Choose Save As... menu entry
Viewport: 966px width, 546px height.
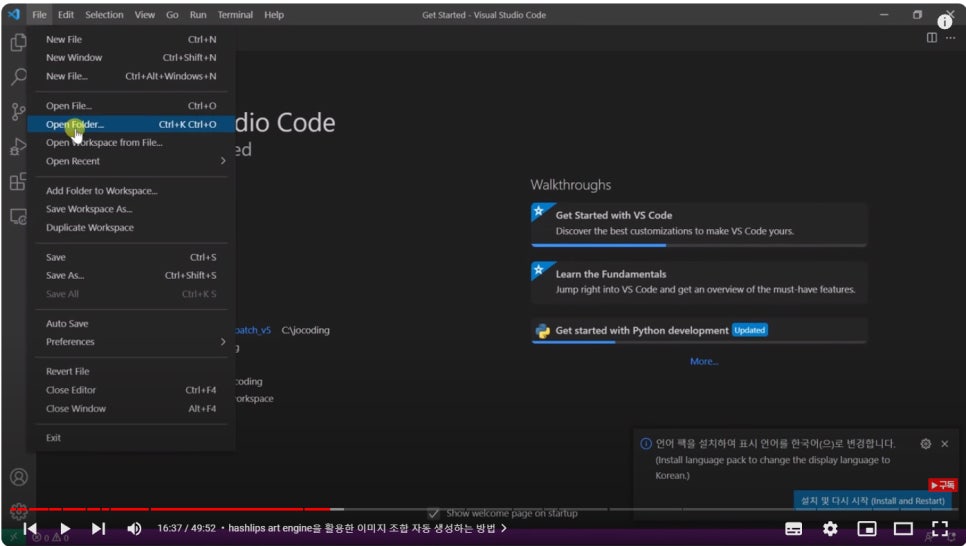pos(131,275)
